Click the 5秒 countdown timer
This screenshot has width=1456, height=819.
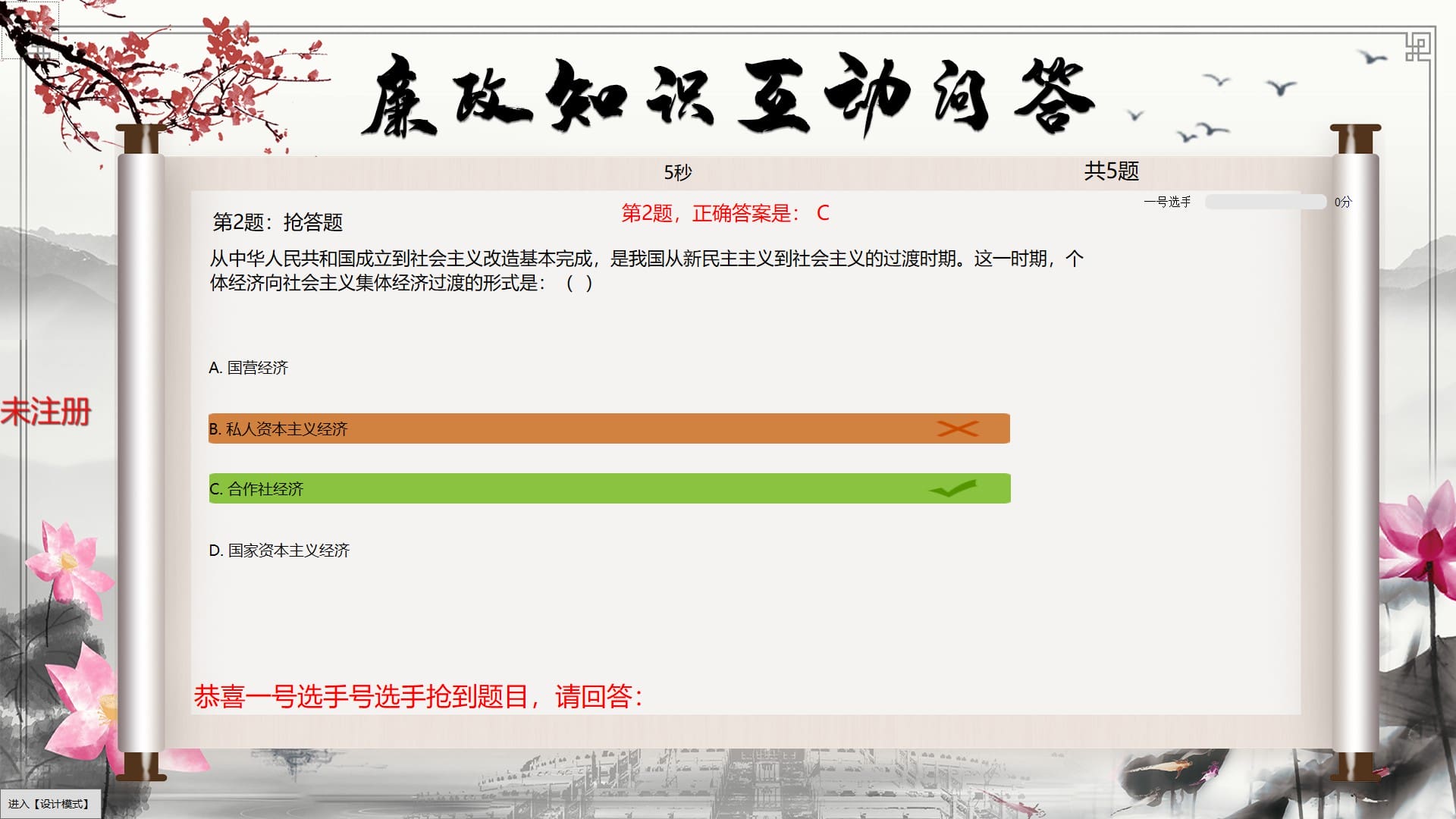(678, 173)
